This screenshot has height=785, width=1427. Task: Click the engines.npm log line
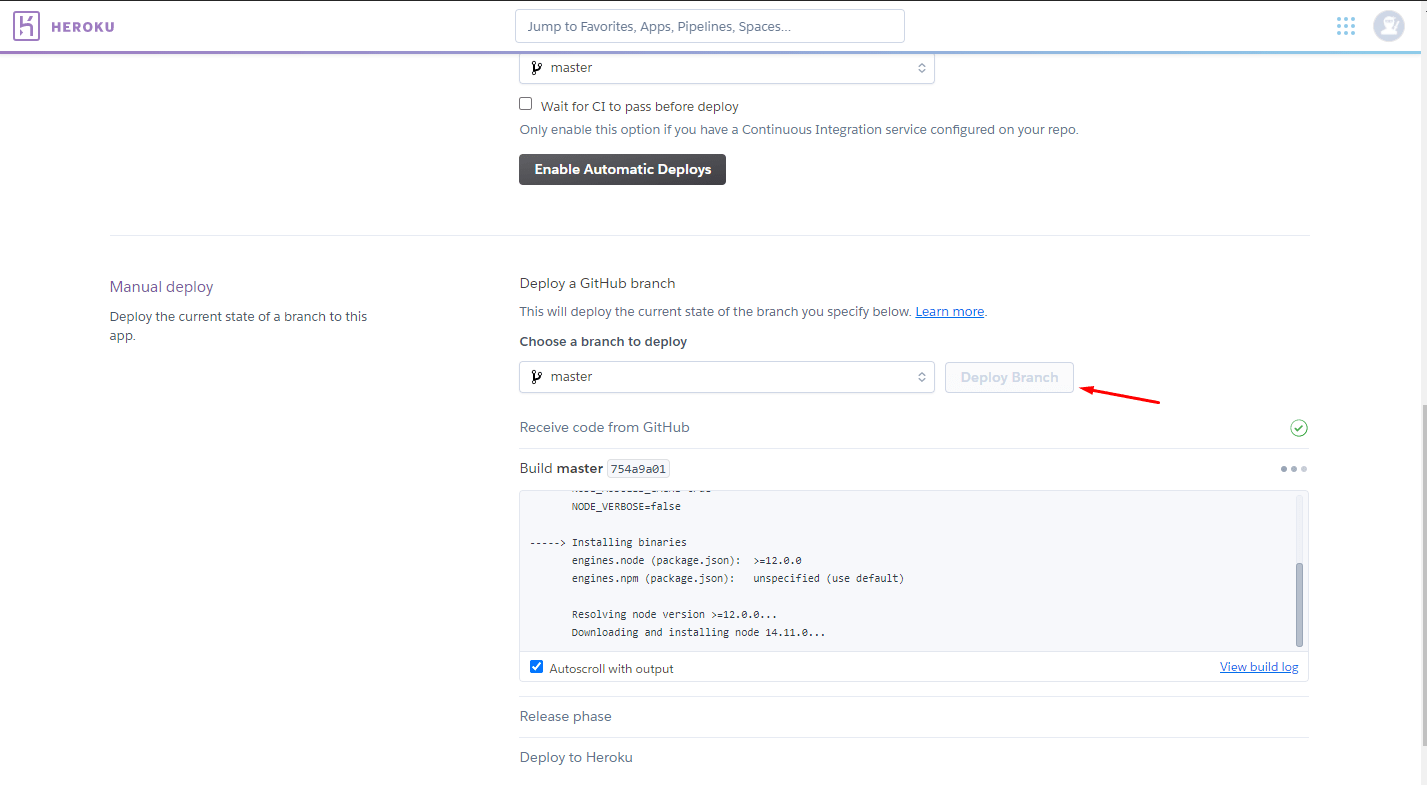coord(738,579)
